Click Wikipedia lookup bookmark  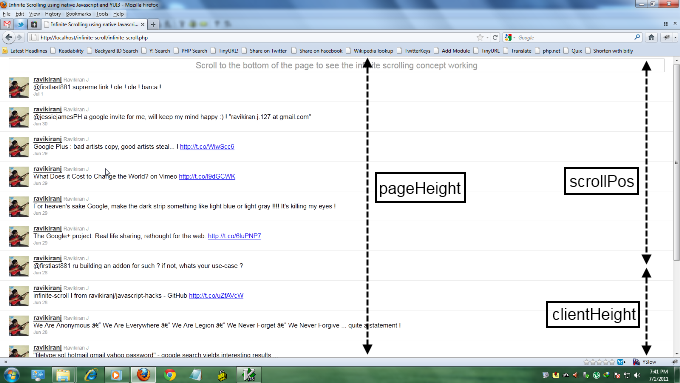[369, 51]
